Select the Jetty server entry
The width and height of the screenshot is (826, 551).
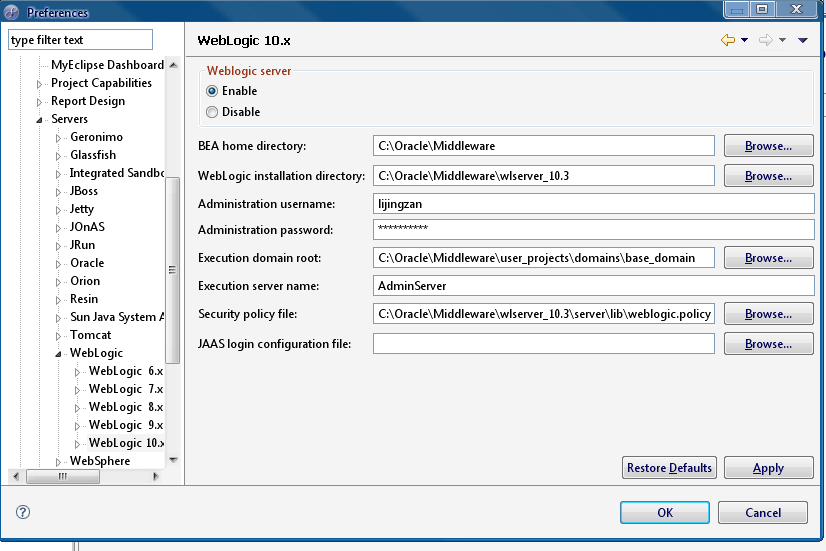point(82,209)
